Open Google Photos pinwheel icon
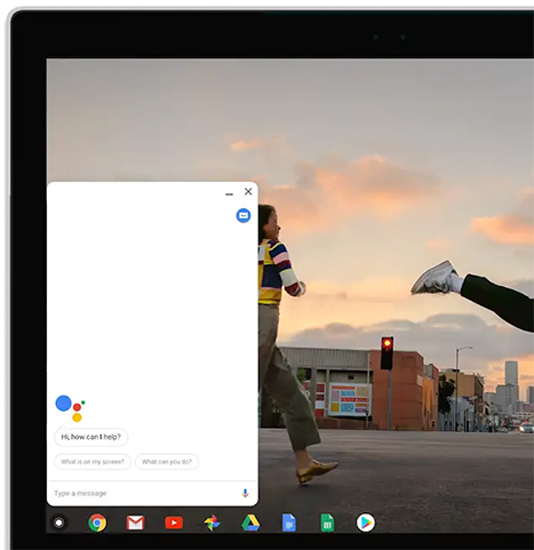 (212, 523)
